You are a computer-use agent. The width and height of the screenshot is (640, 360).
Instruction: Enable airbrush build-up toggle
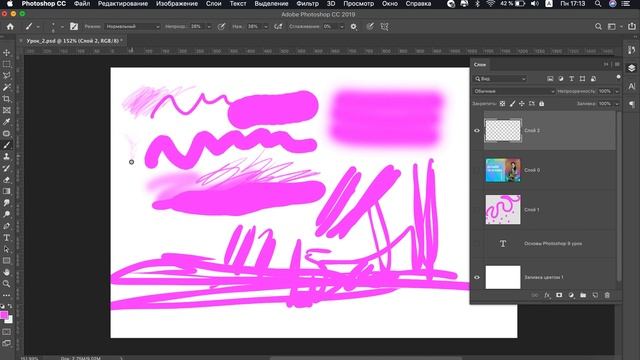pos(278,27)
